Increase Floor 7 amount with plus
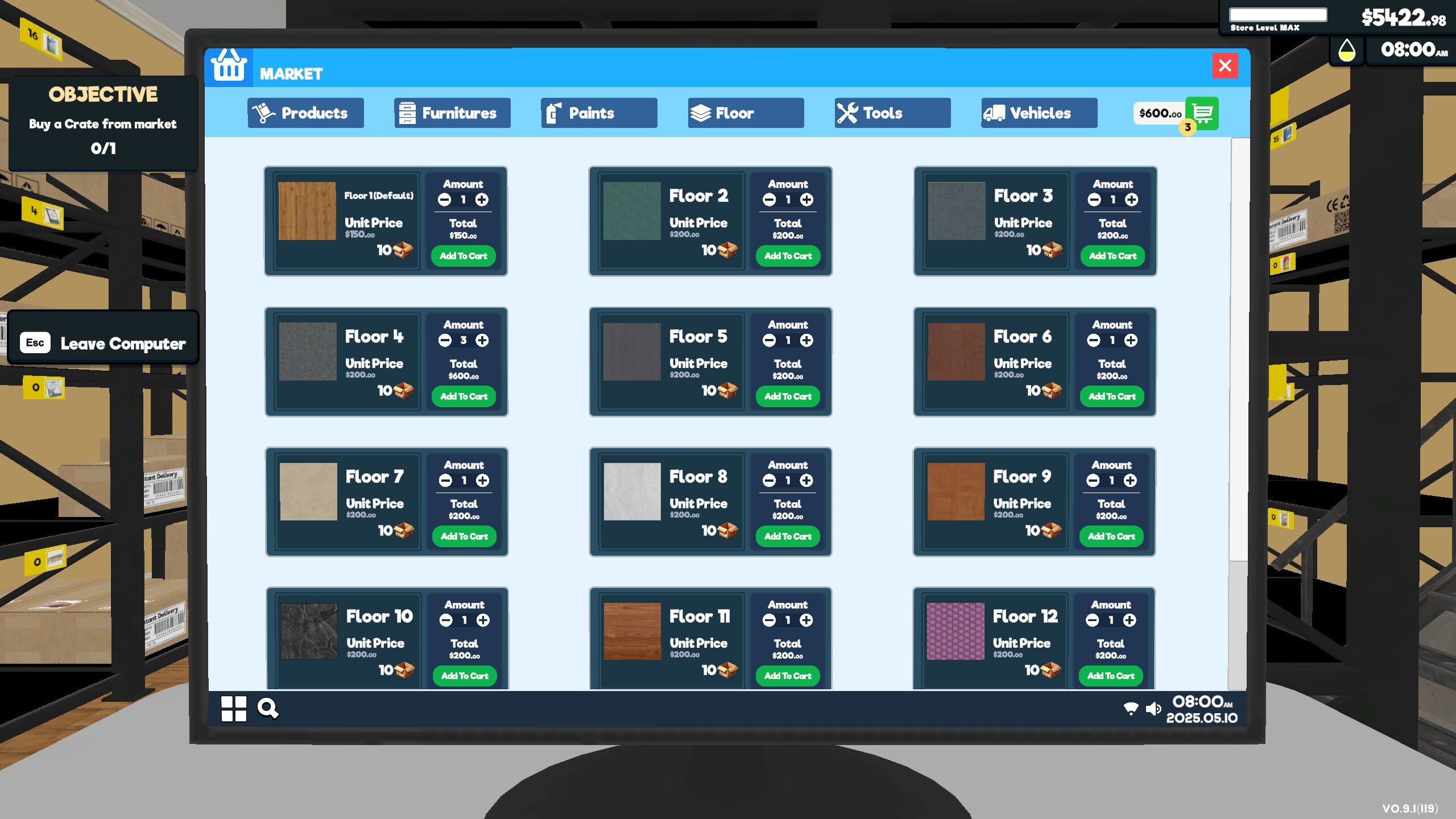The width and height of the screenshot is (1456, 819). pyautogui.click(x=483, y=481)
